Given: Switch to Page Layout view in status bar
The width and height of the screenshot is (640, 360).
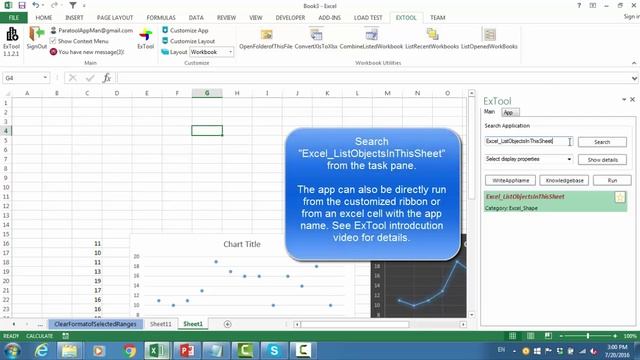Looking at the screenshot, I should pos(530,336).
